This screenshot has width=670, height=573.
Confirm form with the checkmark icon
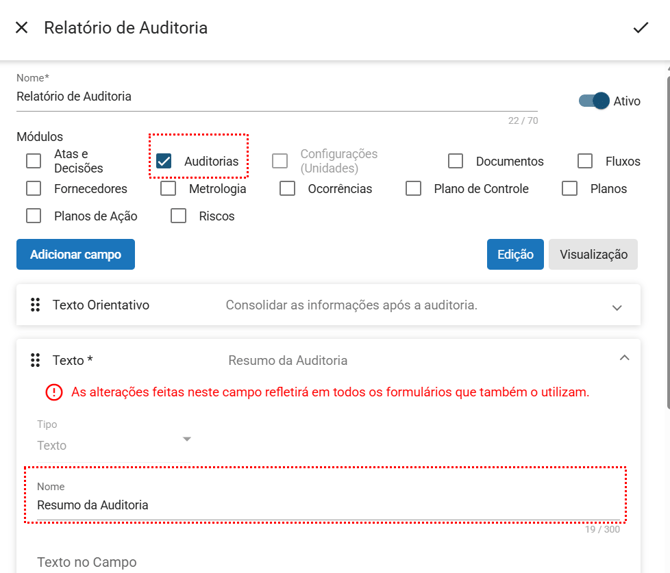point(641,28)
